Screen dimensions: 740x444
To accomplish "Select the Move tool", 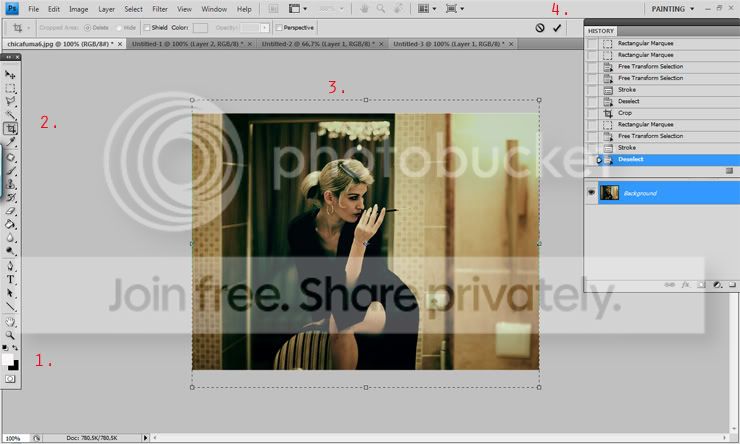I will coord(11,75).
